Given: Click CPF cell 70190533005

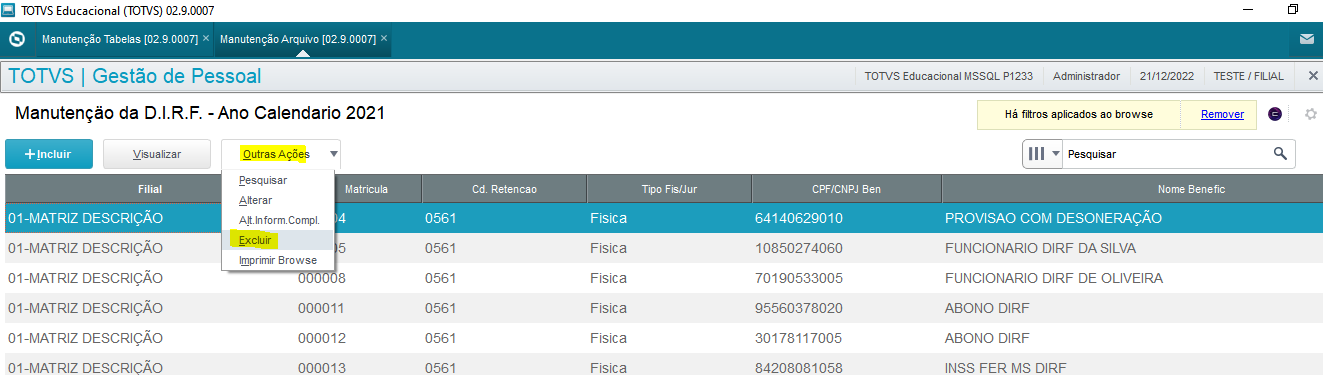Looking at the screenshot, I should [x=798, y=278].
